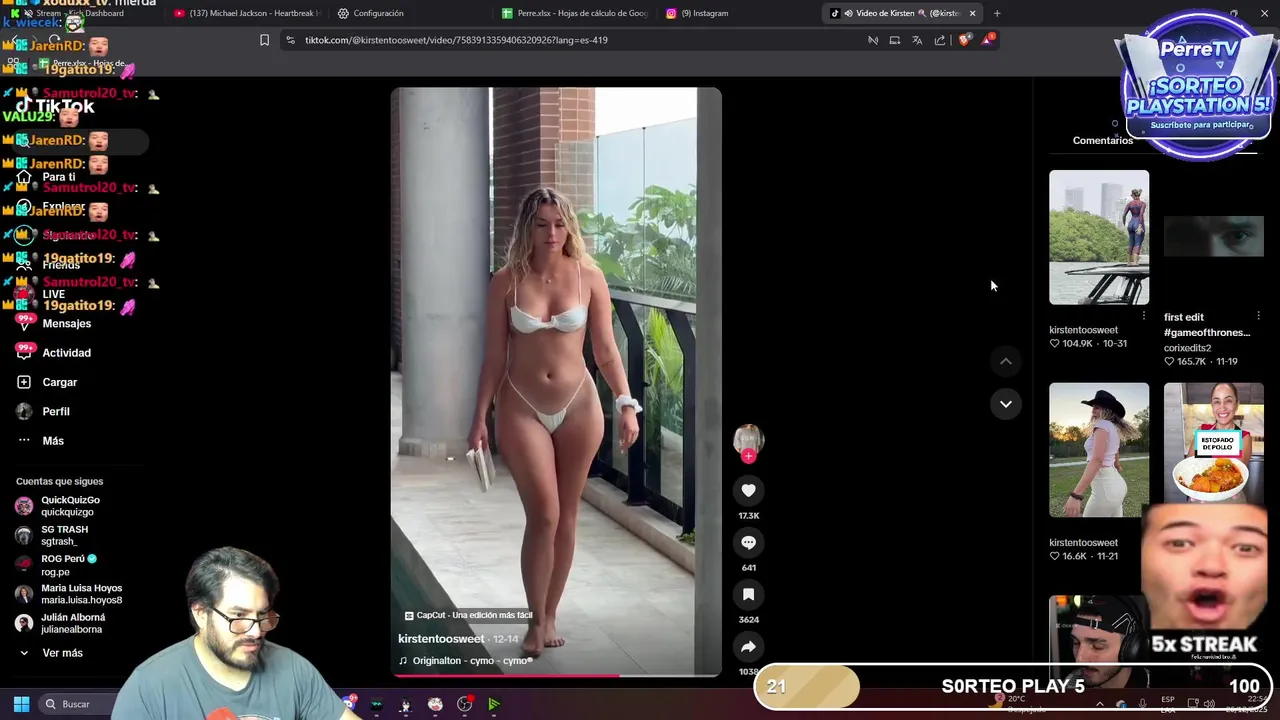Click the CapCut edición más fácil label

coord(468,615)
